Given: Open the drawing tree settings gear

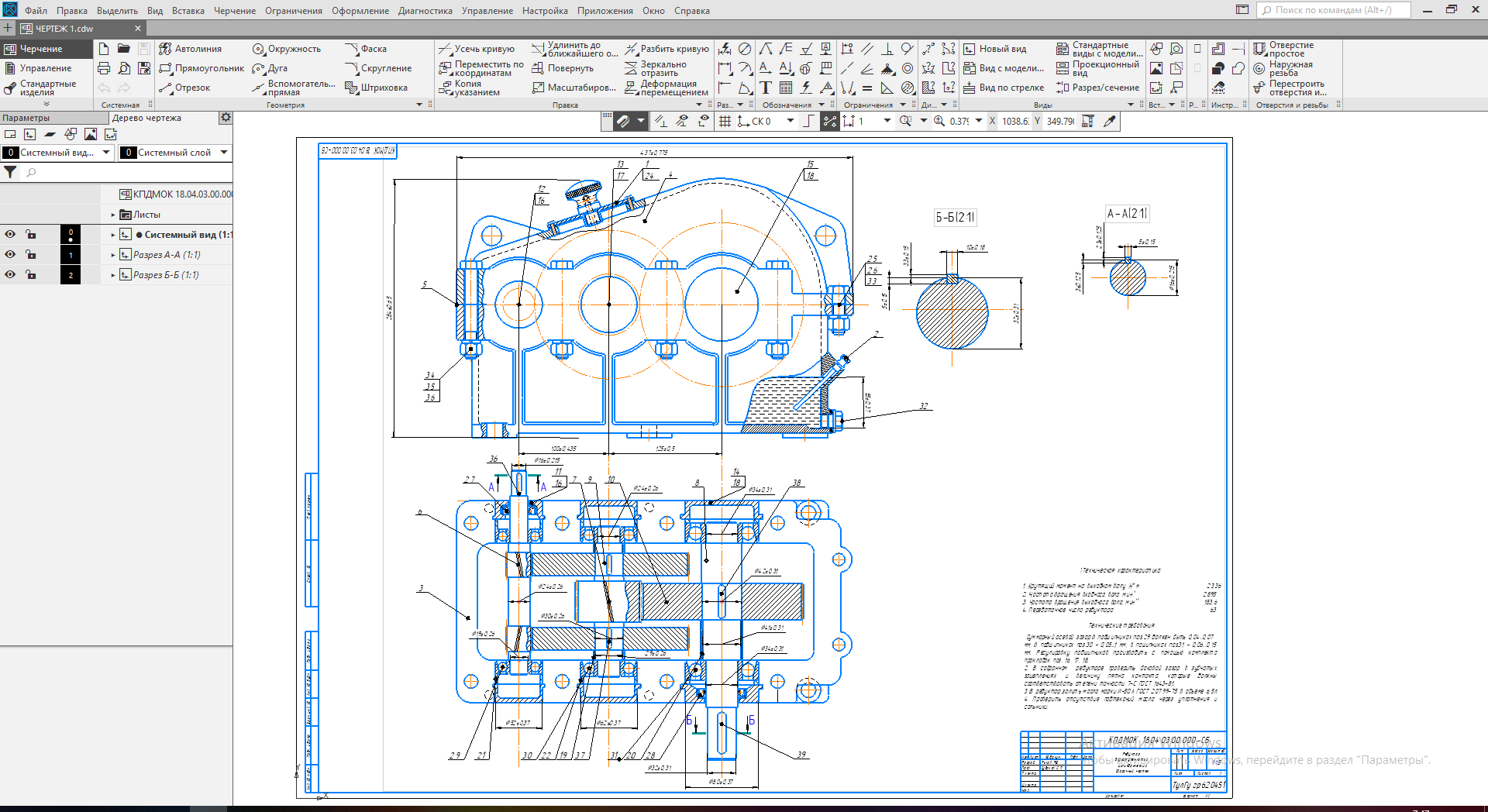Looking at the screenshot, I should click(x=226, y=118).
